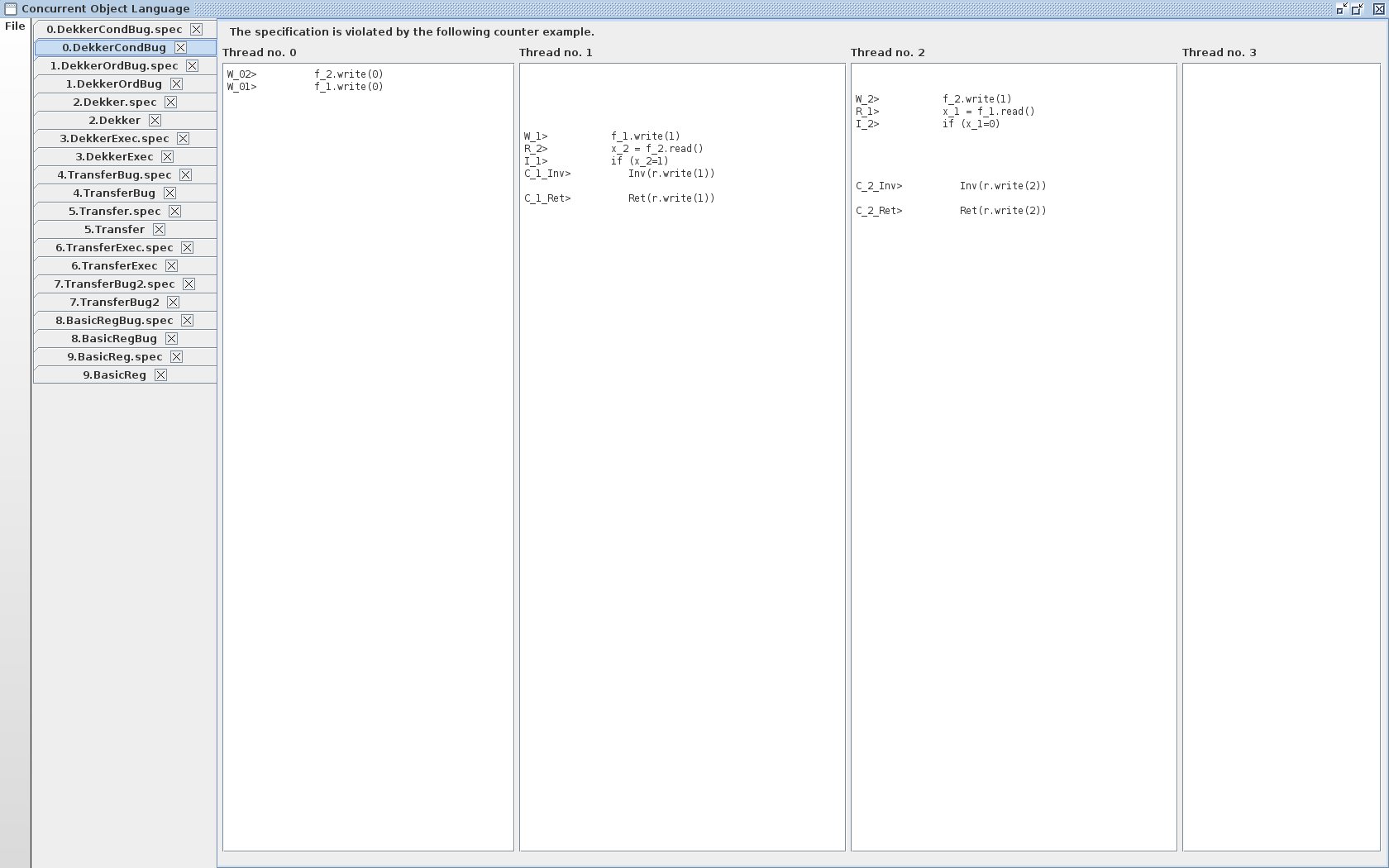1389x868 pixels.
Task: Click inside the empty Thread no. 3 pane
Action: pyautogui.click(x=1281, y=457)
